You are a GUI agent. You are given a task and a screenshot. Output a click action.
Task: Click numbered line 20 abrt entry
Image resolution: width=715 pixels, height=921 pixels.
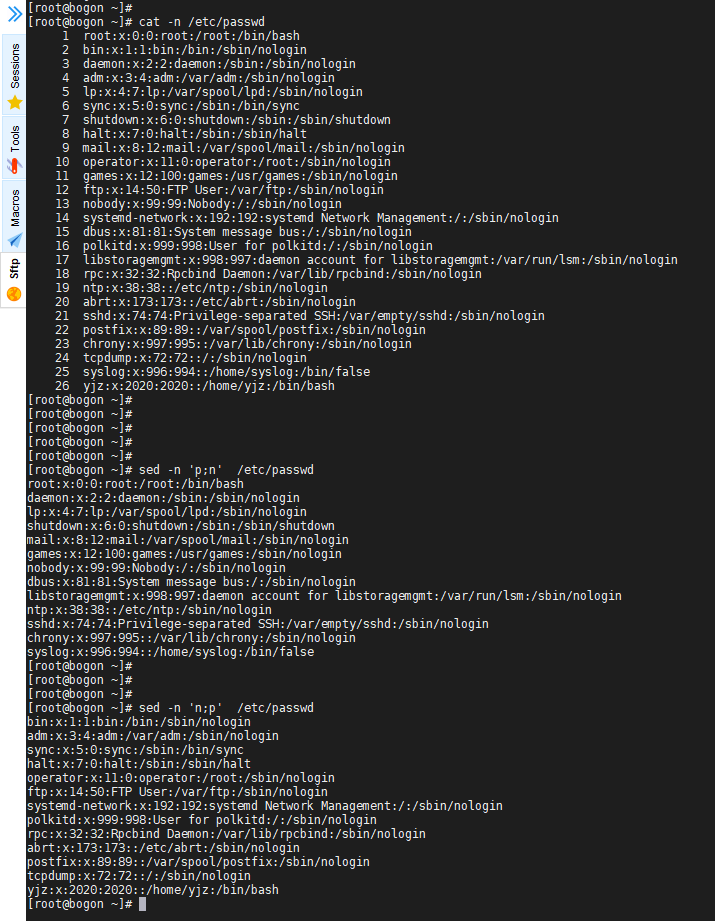click(206, 302)
